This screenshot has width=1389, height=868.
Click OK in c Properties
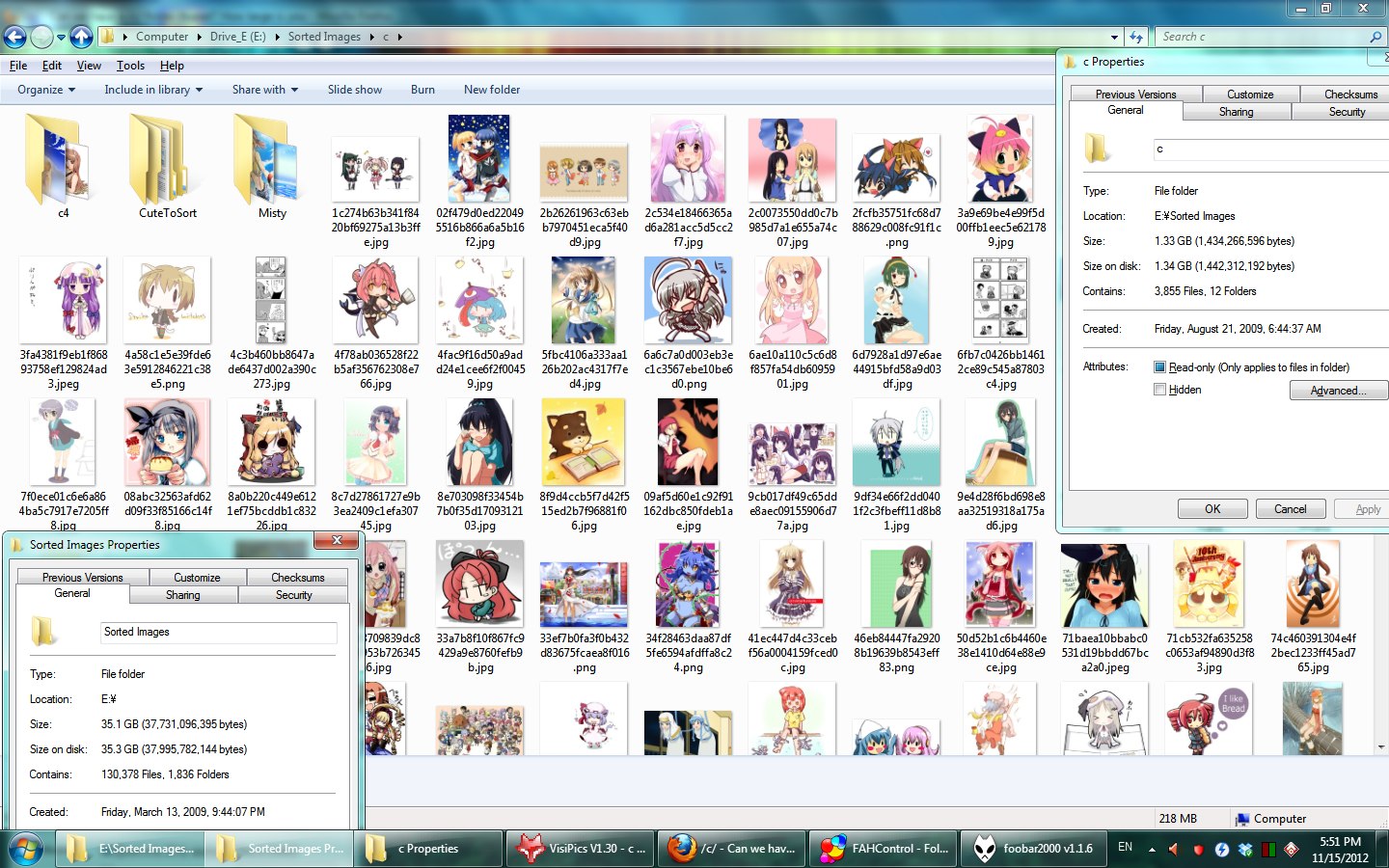pos(1212,509)
